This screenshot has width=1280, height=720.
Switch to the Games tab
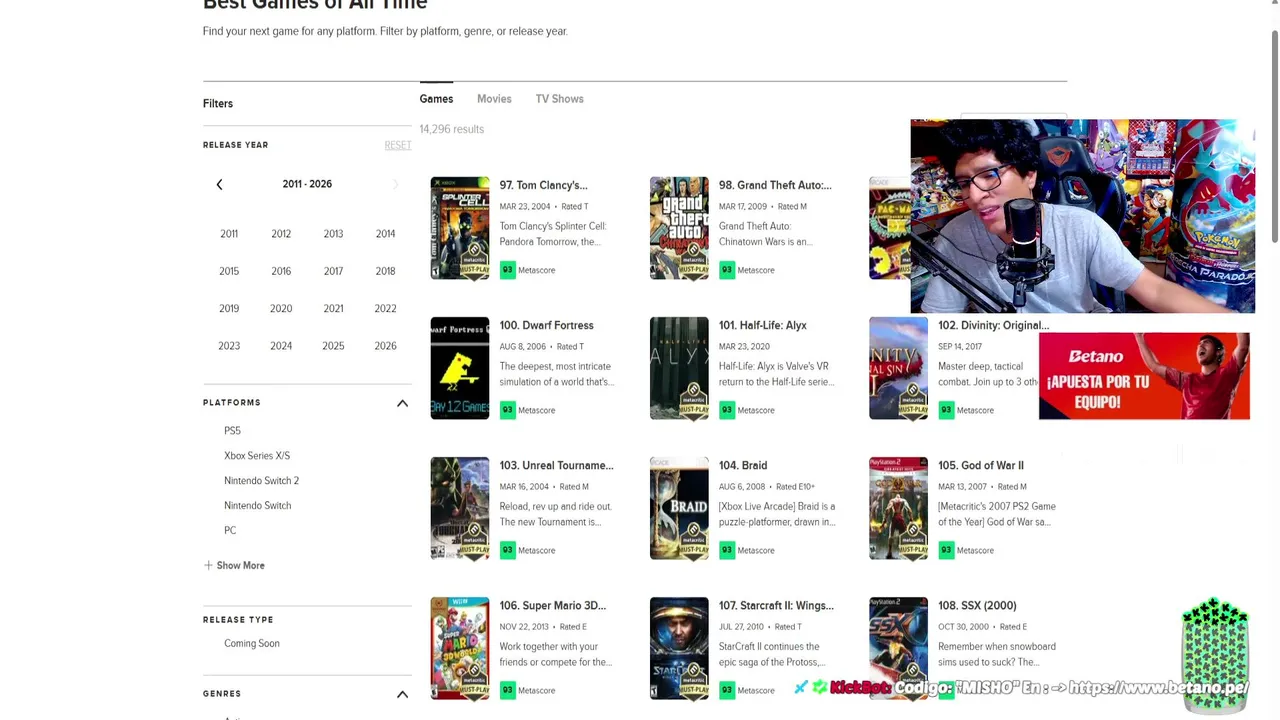[x=436, y=99]
